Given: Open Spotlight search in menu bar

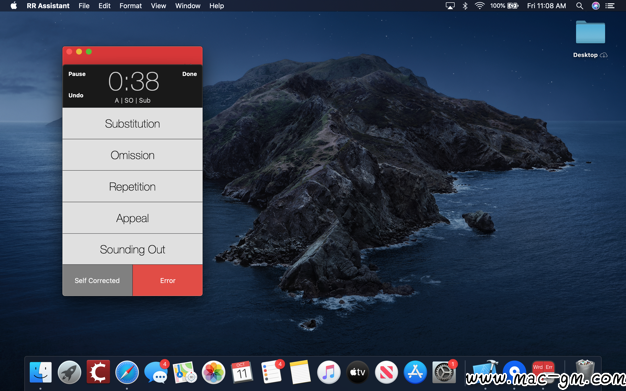Looking at the screenshot, I should coord(579,6).
